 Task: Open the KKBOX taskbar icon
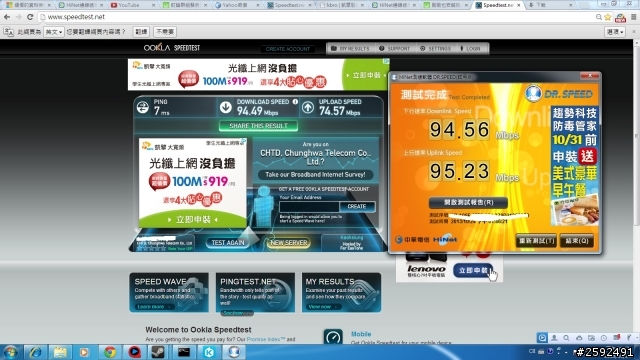coord(209,352)
